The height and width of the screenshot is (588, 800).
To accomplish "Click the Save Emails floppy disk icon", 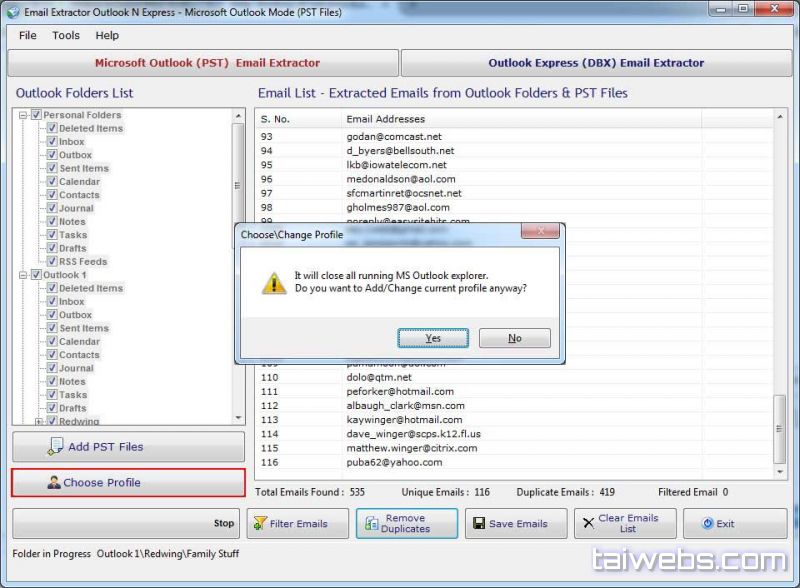I will (x=478, y=523).
